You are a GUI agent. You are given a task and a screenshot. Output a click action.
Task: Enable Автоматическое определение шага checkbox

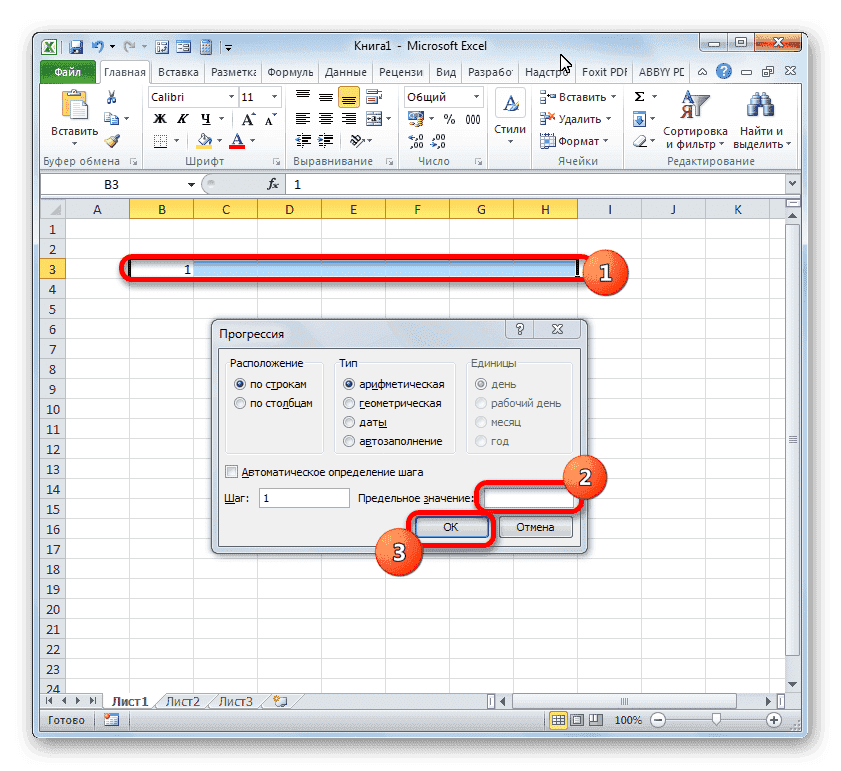point(231,471)
